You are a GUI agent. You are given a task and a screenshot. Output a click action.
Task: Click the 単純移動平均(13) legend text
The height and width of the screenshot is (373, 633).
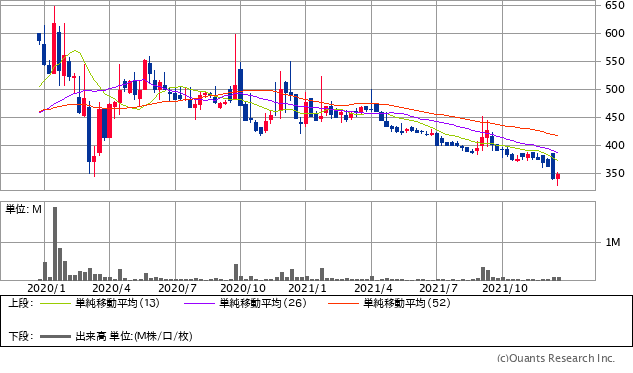point(117,303)
